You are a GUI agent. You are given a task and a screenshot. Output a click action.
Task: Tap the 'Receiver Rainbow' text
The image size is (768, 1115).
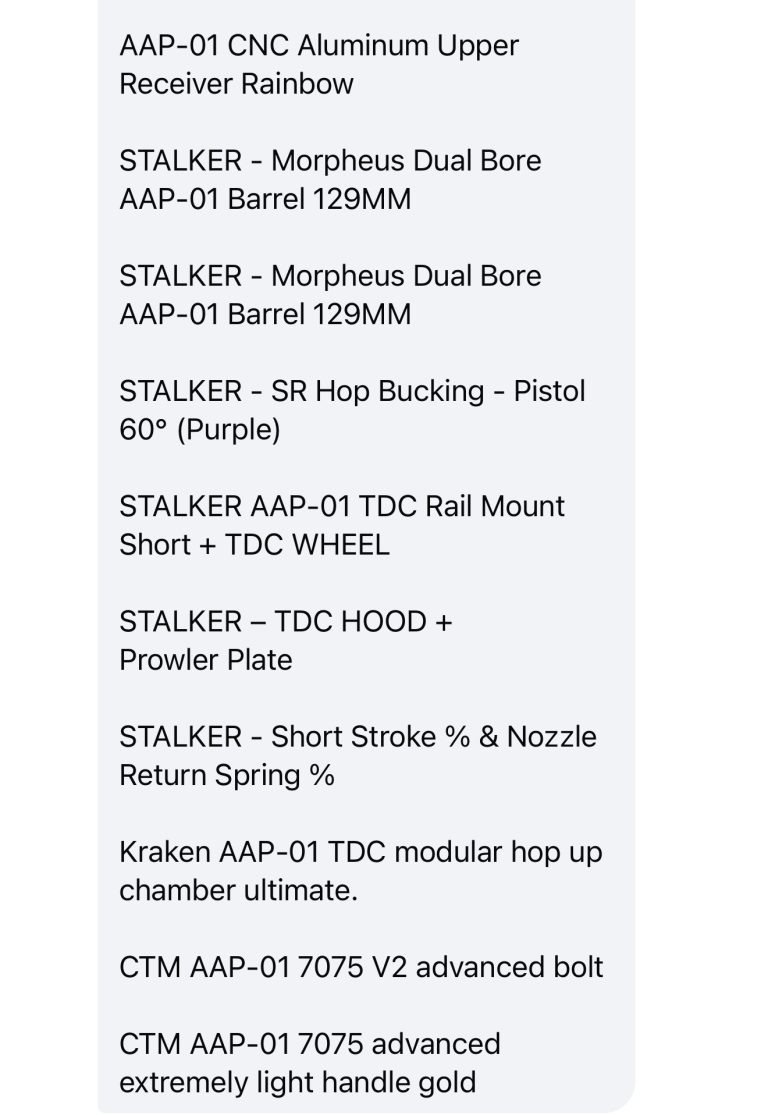click(236, 85)
